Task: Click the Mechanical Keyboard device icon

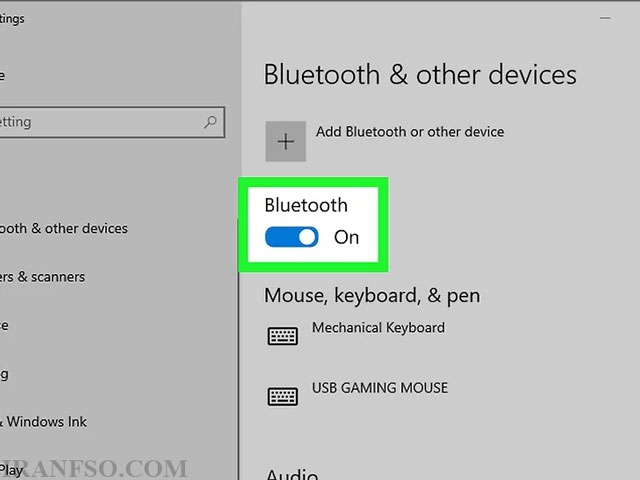Action: point(282,336)
